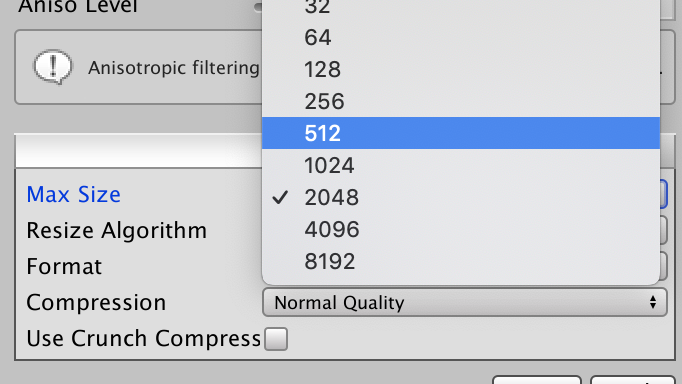The height and width of the screenshot is (384, 682).
Task: Select the checked 2048 max size option
Action: pyautogui.click(x=461, y=197)
